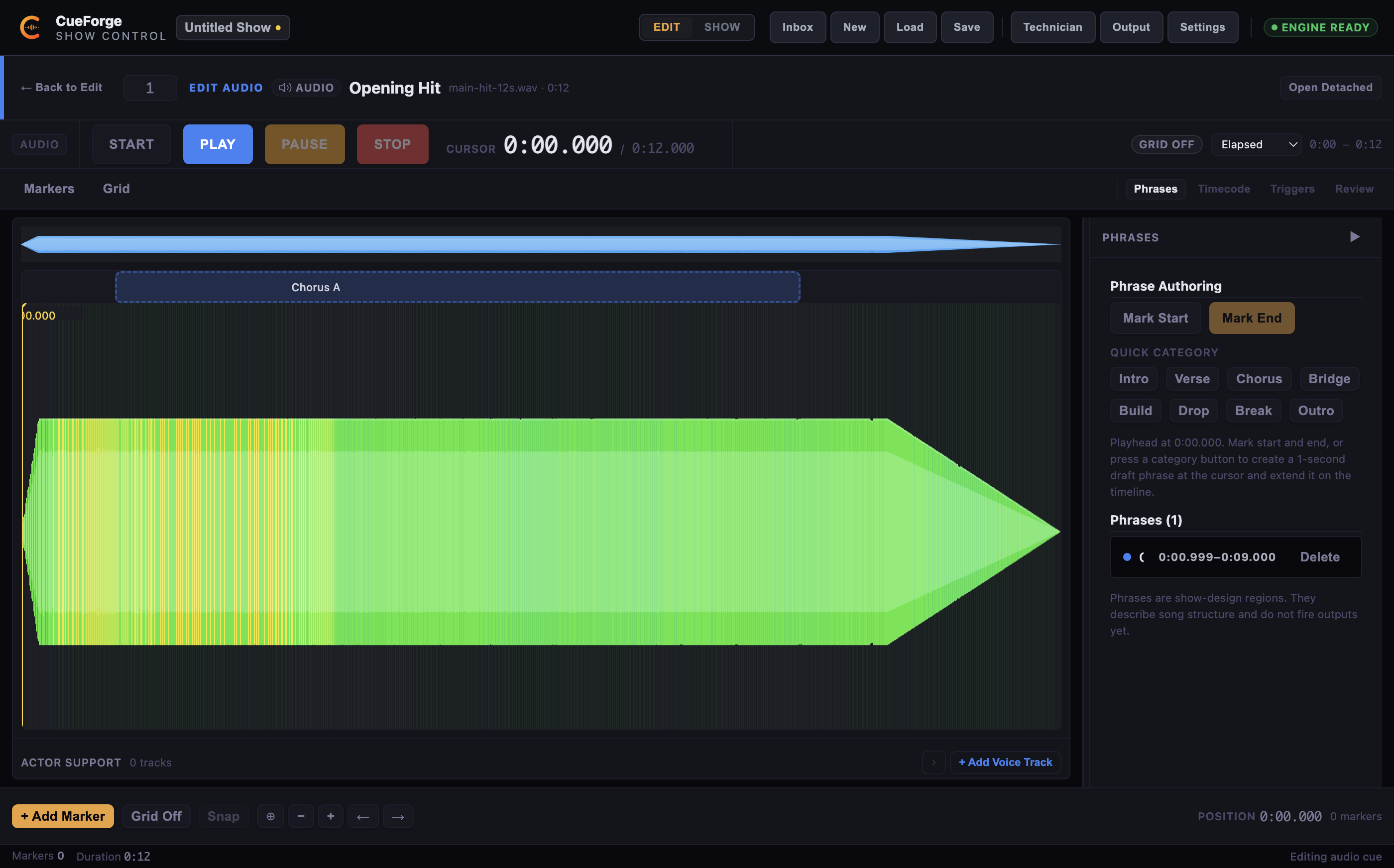The width and height of the screenshot is (1394, 868).
Task: Open the Phrases tab
Action: [1155, 189]
